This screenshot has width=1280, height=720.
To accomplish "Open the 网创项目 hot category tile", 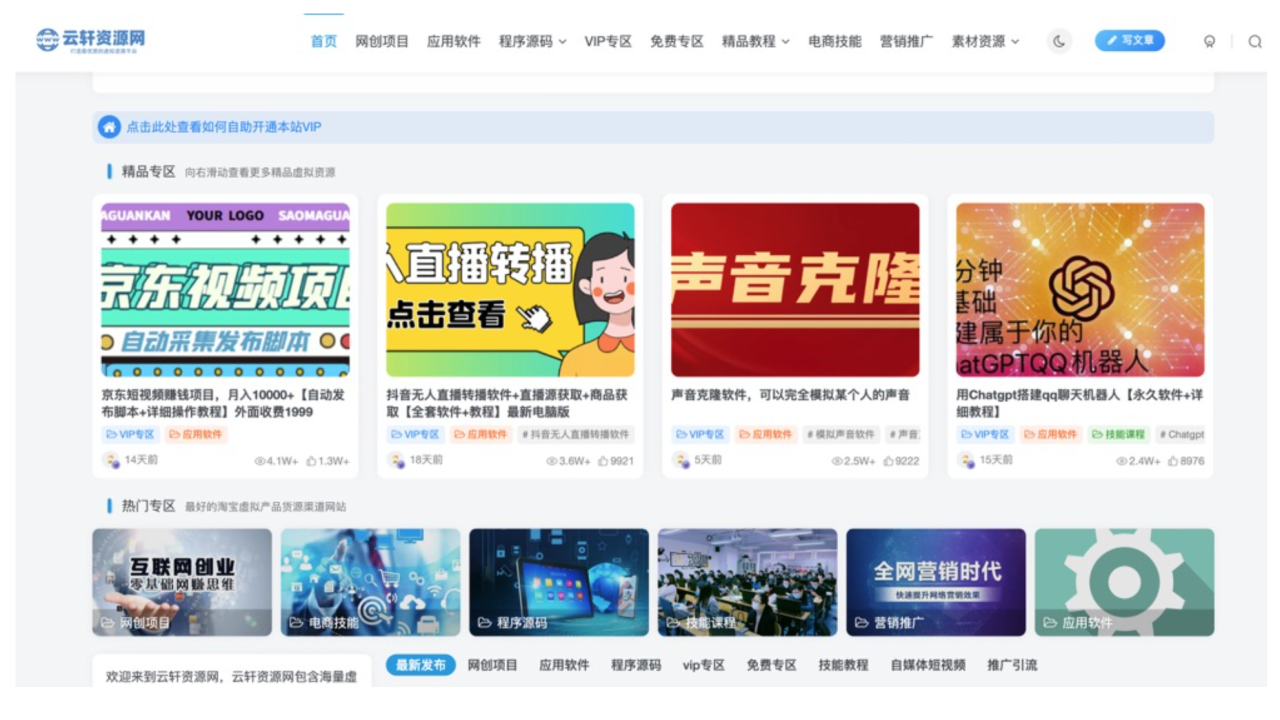I will coord(182,582).
